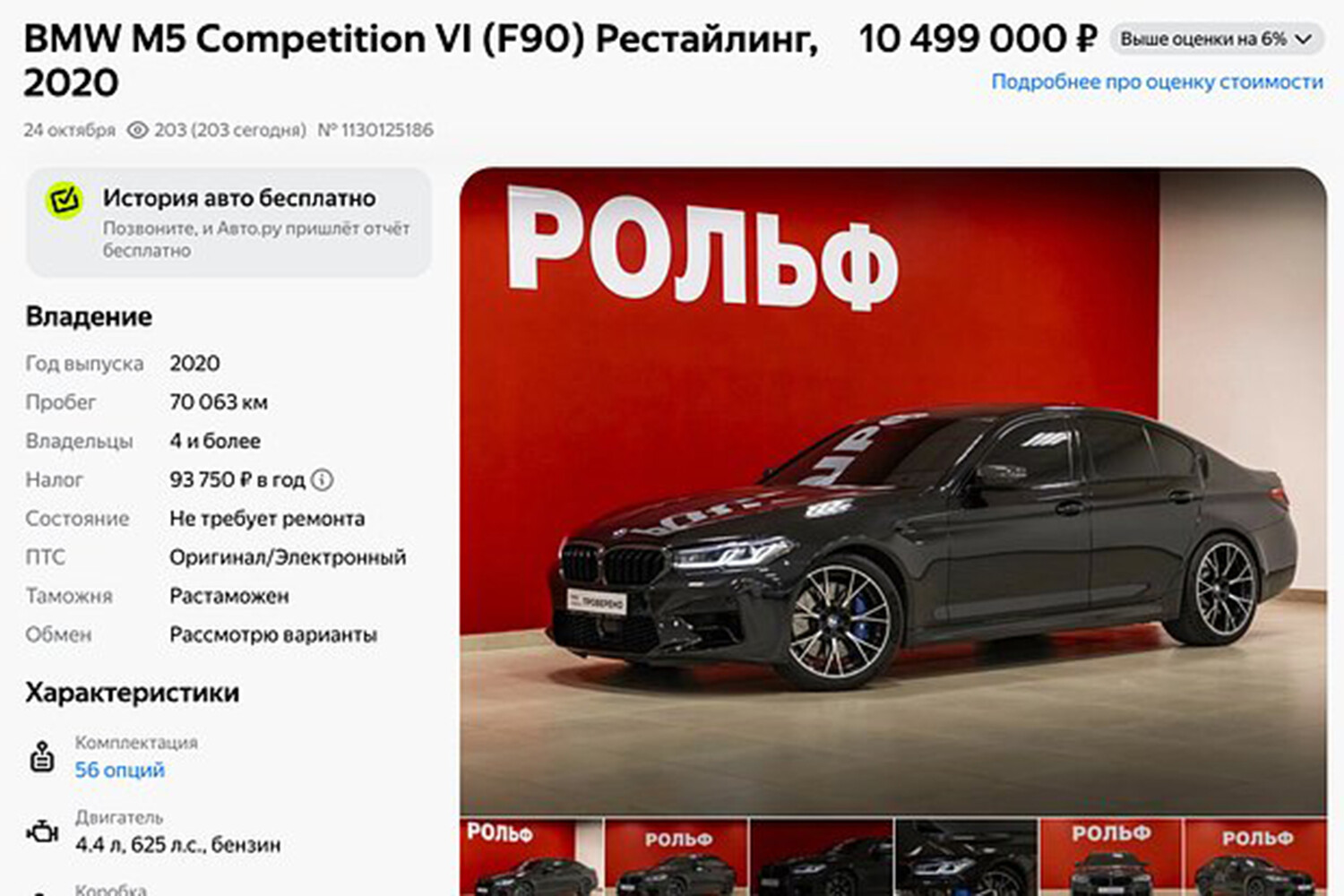The height and width of the screenshot is (896, 1344).
Task: Click the Комплектация equipment icon
Action: [x=41, y=756]
